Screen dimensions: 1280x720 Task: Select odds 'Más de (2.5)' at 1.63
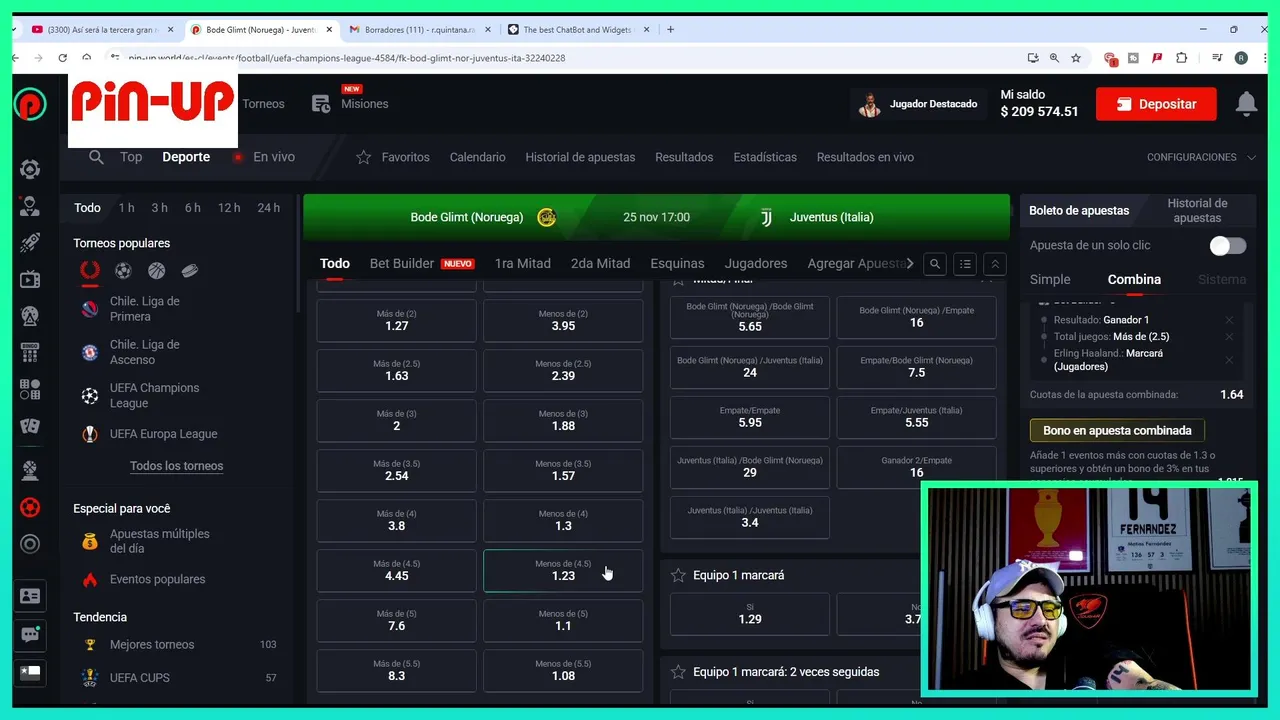(x=396, y=370)
